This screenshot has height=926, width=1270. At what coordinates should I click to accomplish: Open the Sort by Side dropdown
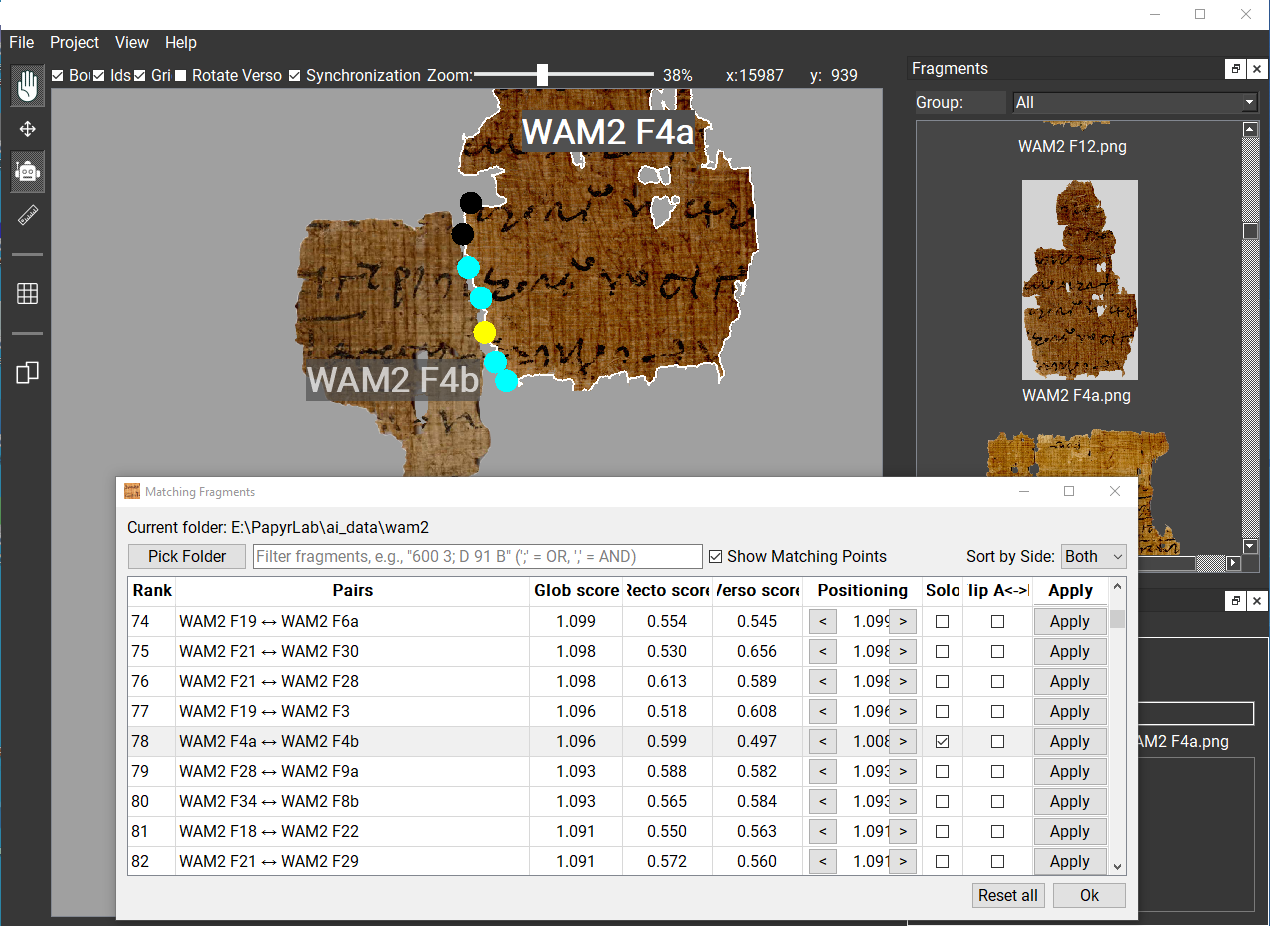[x=1093, y=556]
